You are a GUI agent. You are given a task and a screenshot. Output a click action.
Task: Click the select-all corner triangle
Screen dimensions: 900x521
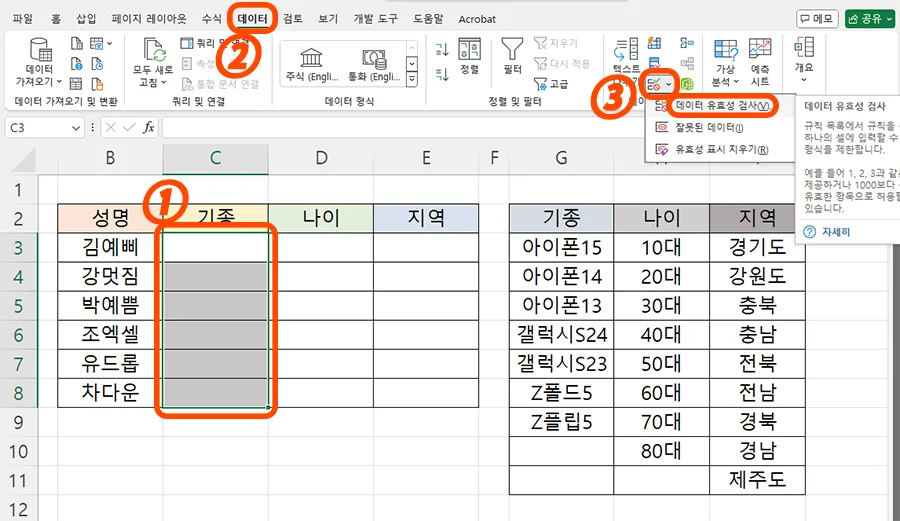coord(23,161)
